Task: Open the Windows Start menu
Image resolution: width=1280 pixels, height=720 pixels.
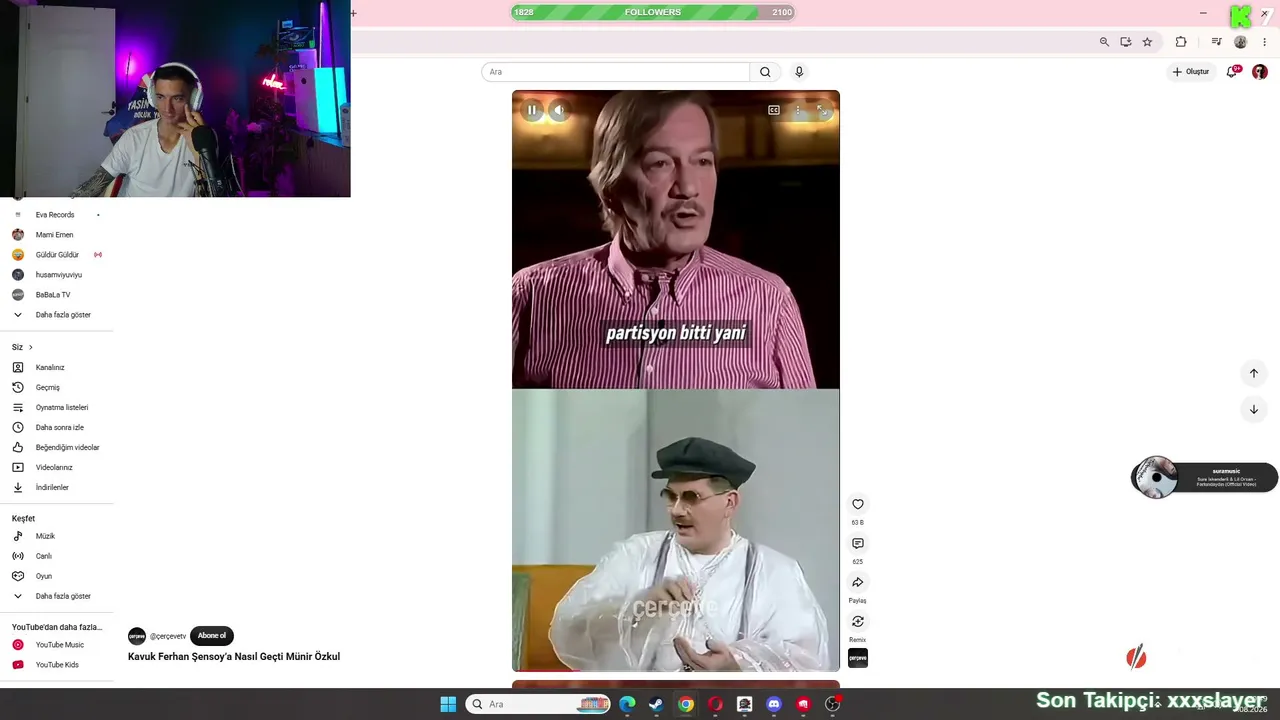Action: point(448,704)
